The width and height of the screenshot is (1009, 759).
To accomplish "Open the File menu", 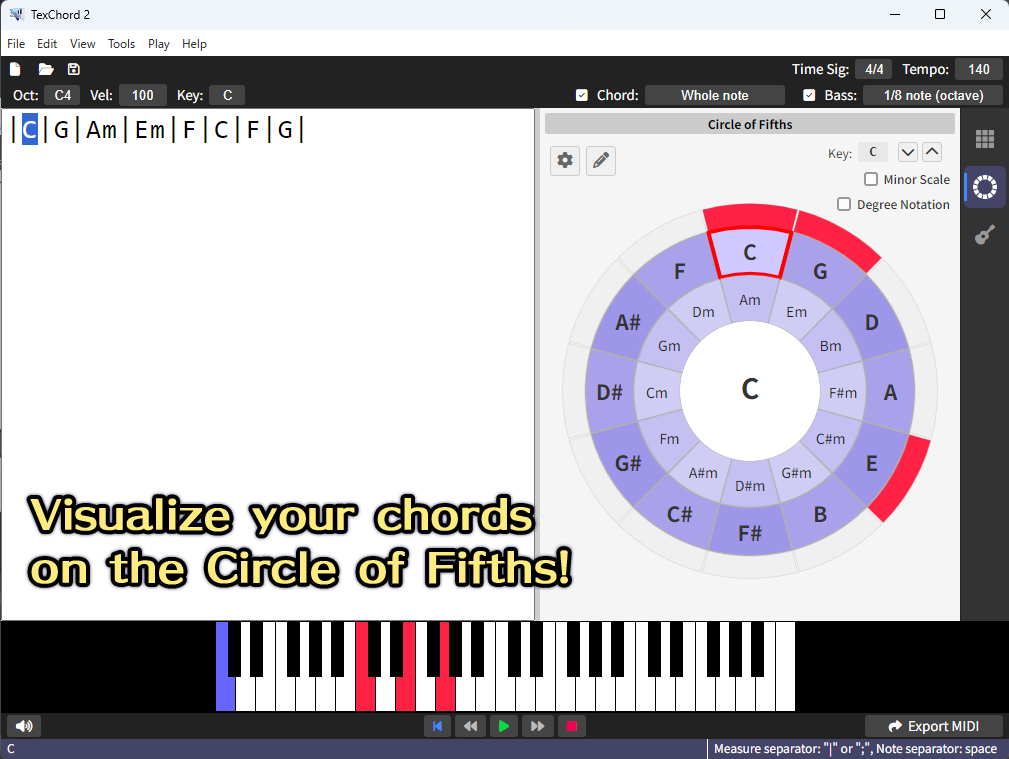I will point(16,44).
